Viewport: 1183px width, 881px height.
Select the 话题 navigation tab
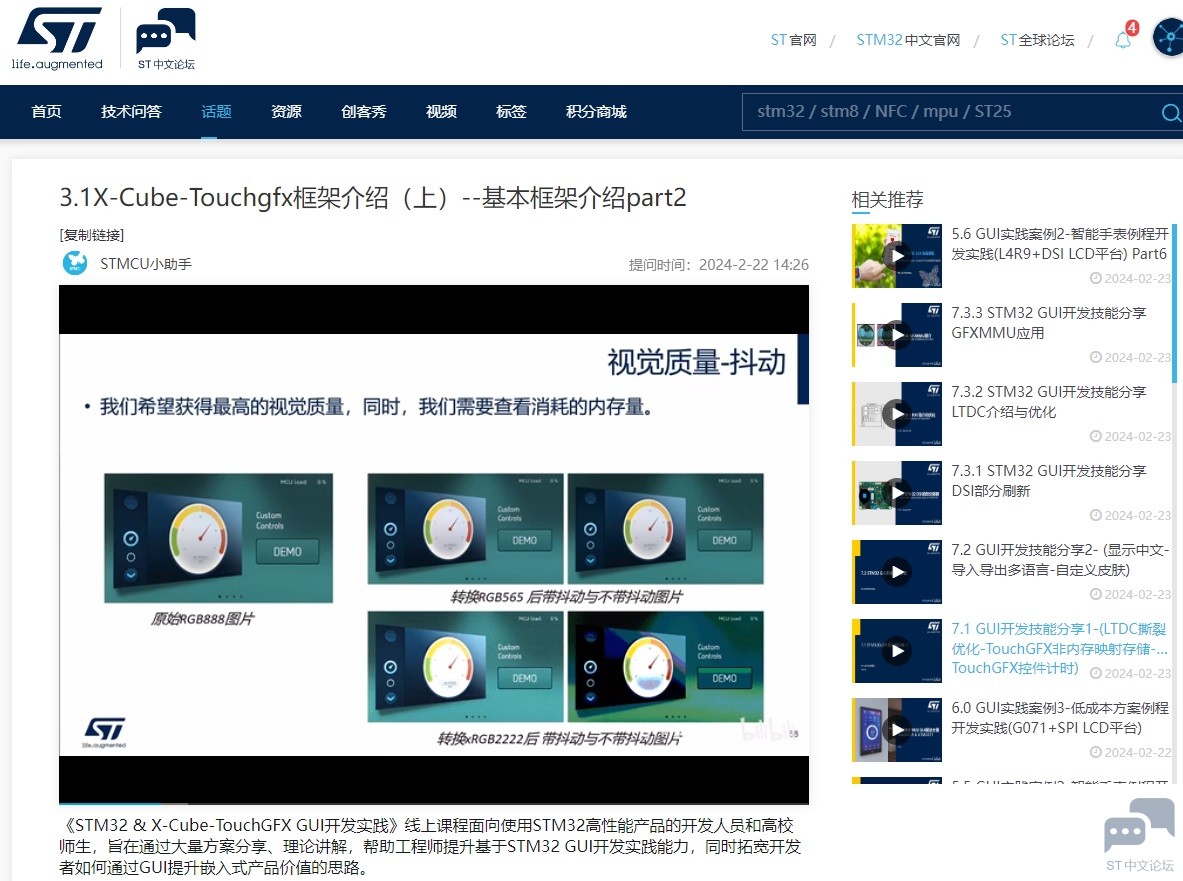(x=217, y=112)
